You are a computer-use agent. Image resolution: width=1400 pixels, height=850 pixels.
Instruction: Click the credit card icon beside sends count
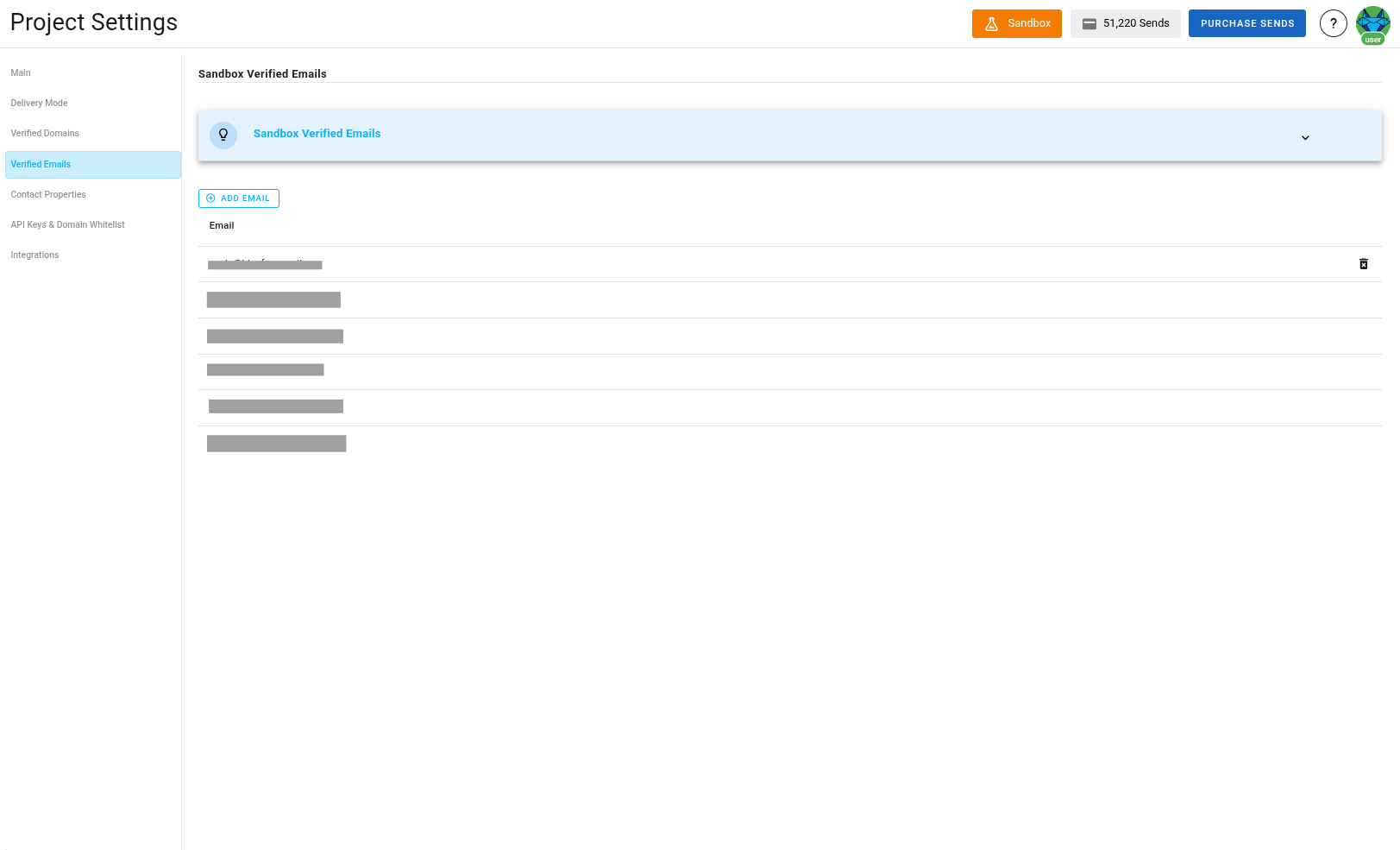[1090, 23]
